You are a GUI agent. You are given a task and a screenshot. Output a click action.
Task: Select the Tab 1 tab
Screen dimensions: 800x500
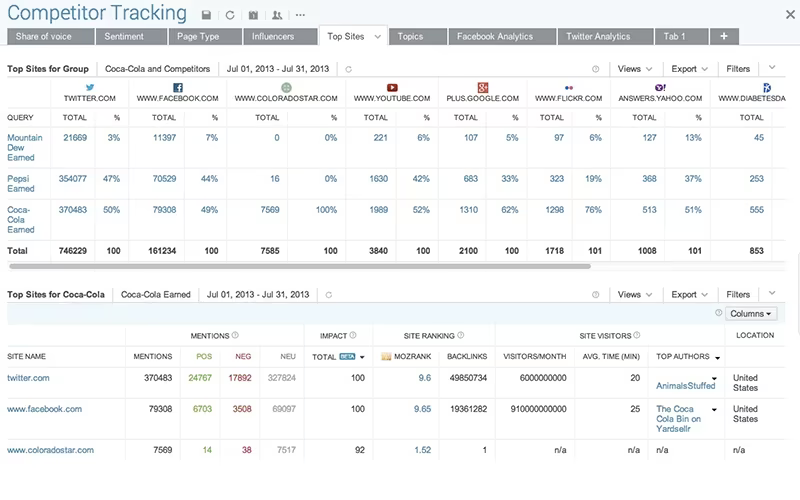point(682,36)
